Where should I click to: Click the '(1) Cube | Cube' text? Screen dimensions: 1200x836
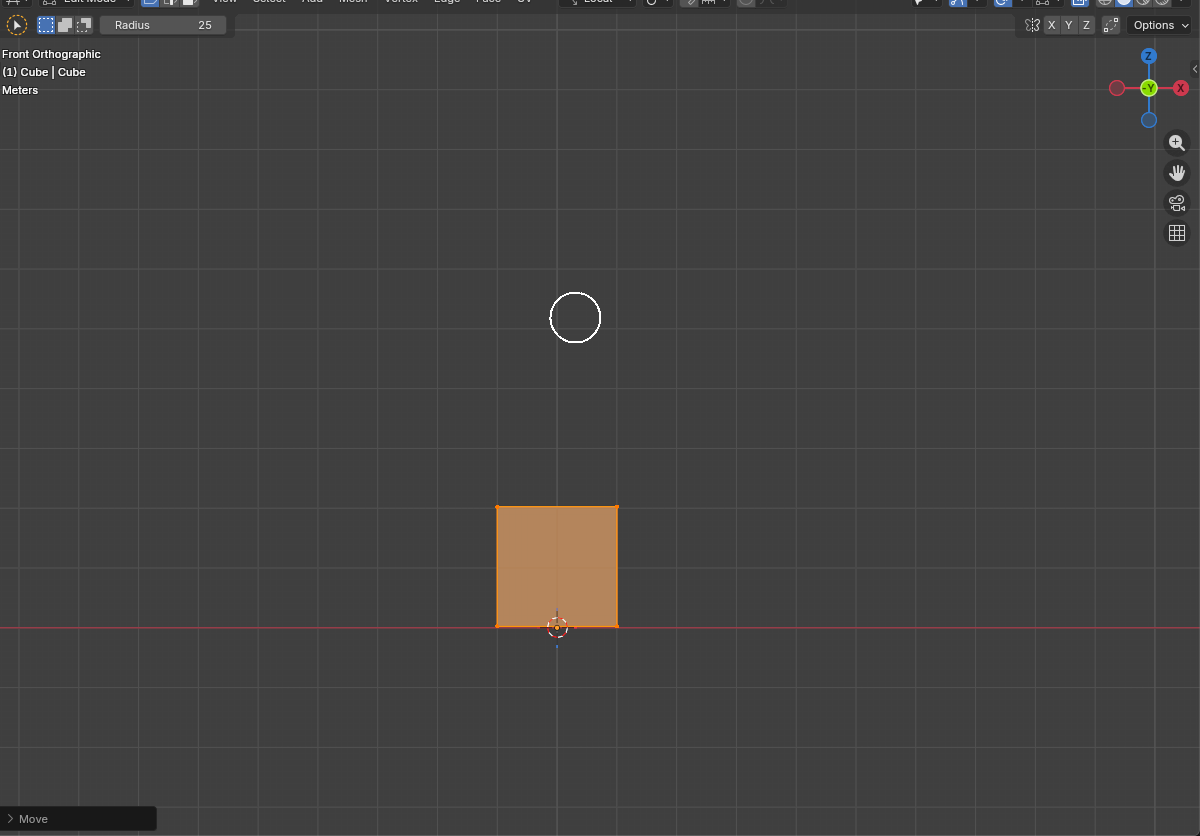(x=44, y=72)
